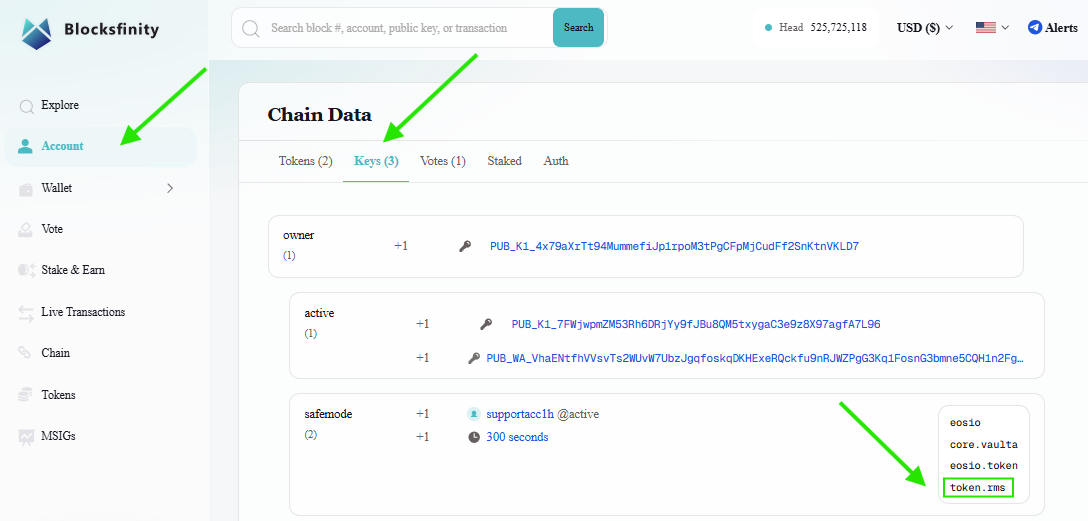Click the active permission label
1088x521 pixels.
tap(319, 313)
